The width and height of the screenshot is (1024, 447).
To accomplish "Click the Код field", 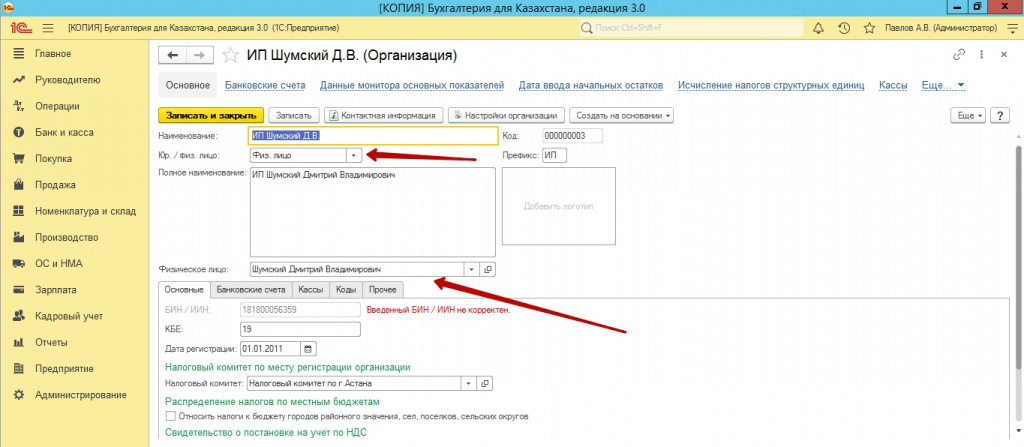I will pyautogui.click(x=573, y=135).
